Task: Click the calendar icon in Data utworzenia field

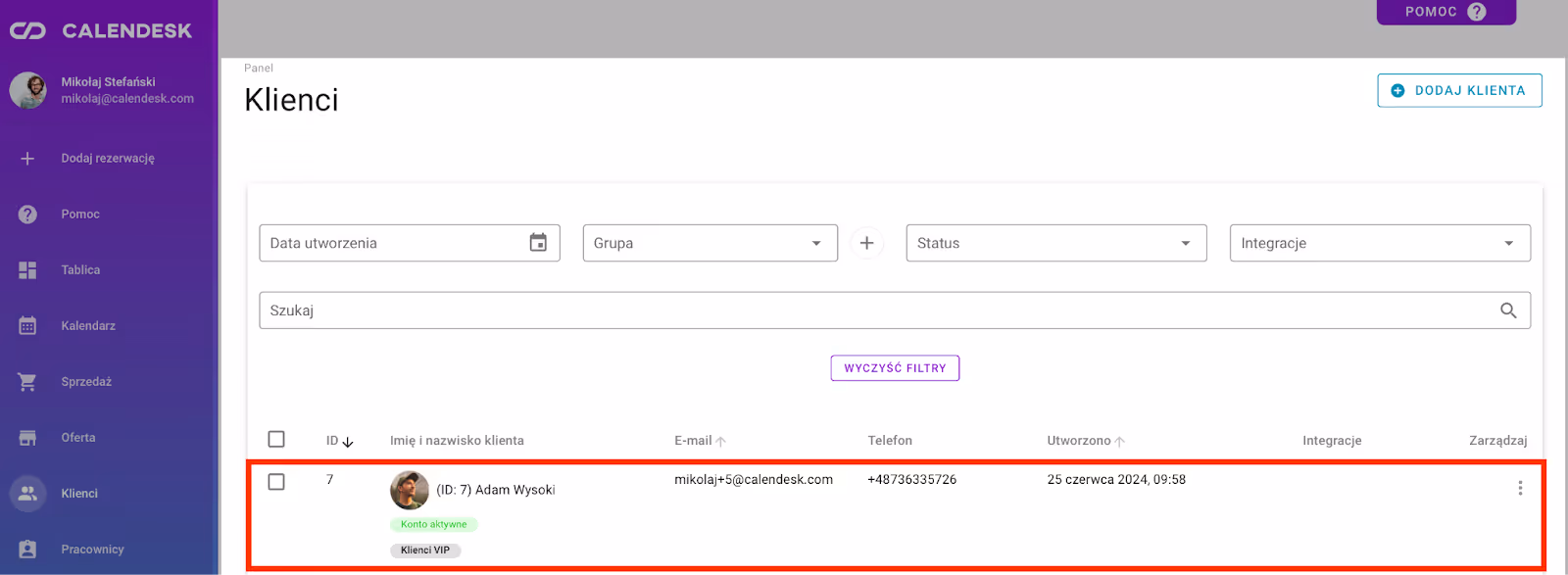Action: pyautogui.click(x=538, y=243)
